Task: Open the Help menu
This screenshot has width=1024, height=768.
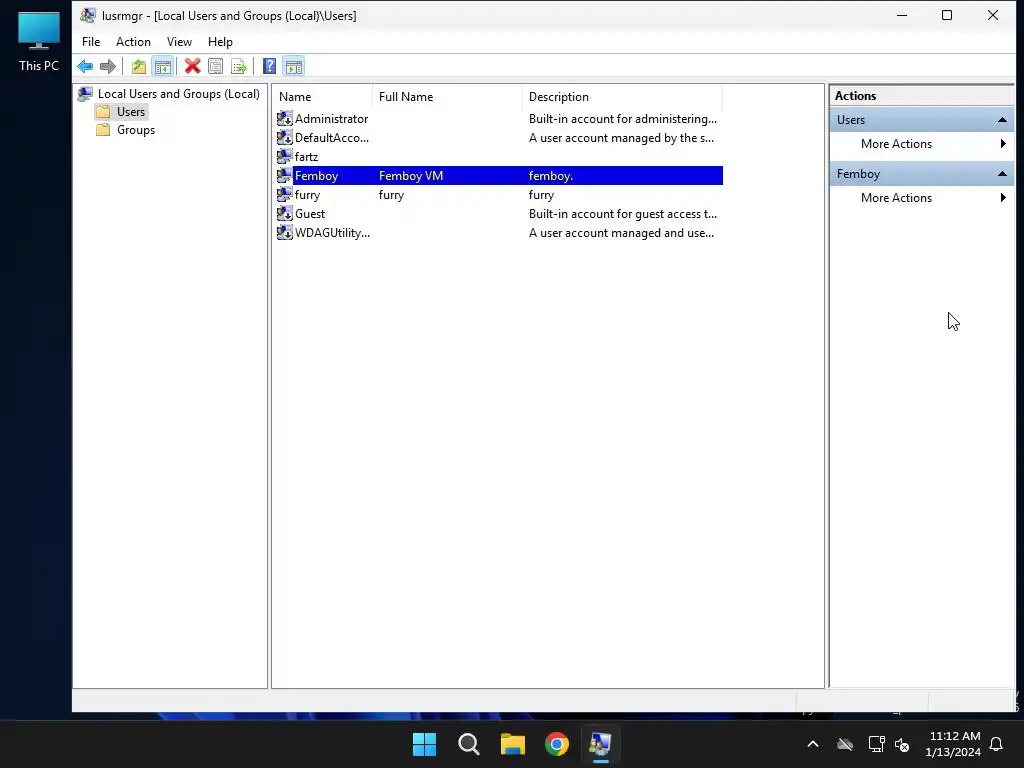Action: [x=220, y=42]
